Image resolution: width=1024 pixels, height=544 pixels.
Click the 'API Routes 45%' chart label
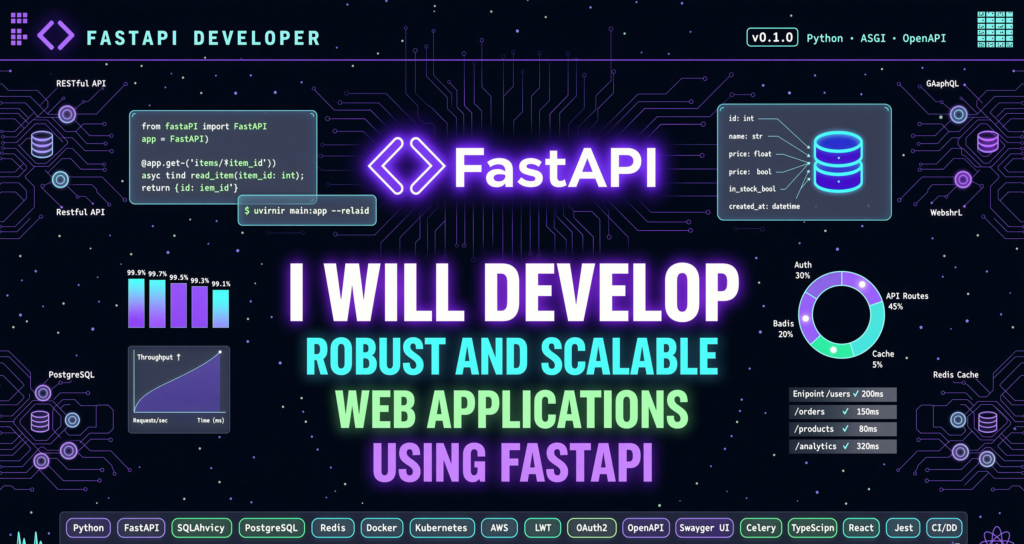tap(906, 301)
